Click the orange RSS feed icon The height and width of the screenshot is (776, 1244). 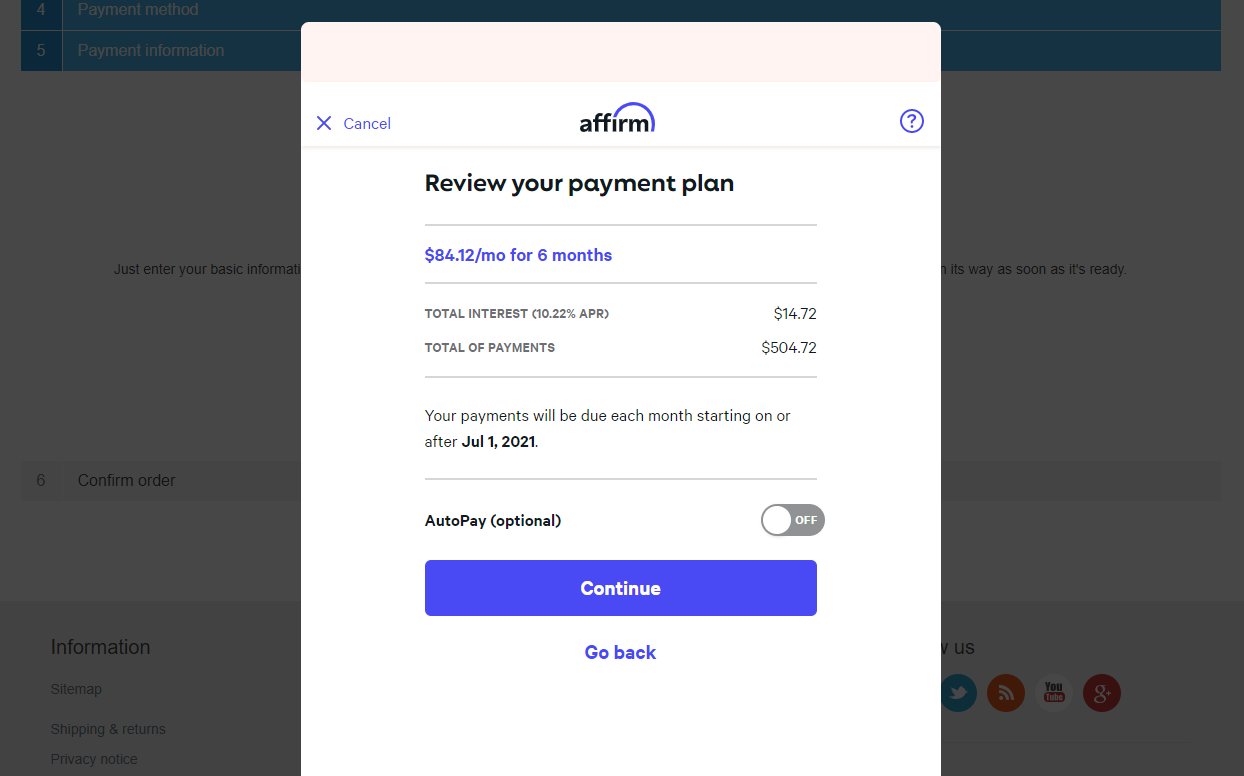point(1005,692)
